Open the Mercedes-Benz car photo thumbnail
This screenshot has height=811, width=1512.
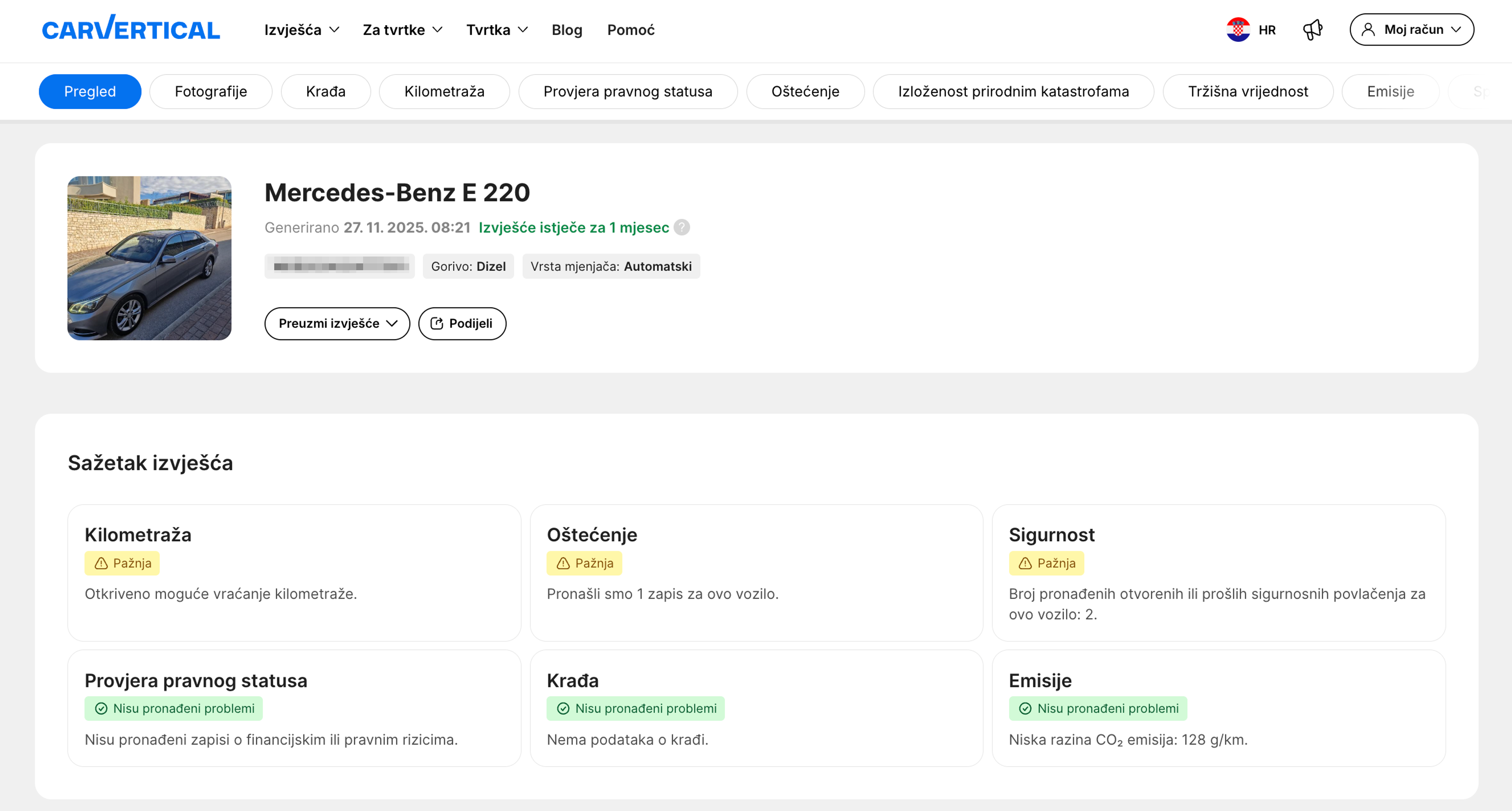[149, 257]
